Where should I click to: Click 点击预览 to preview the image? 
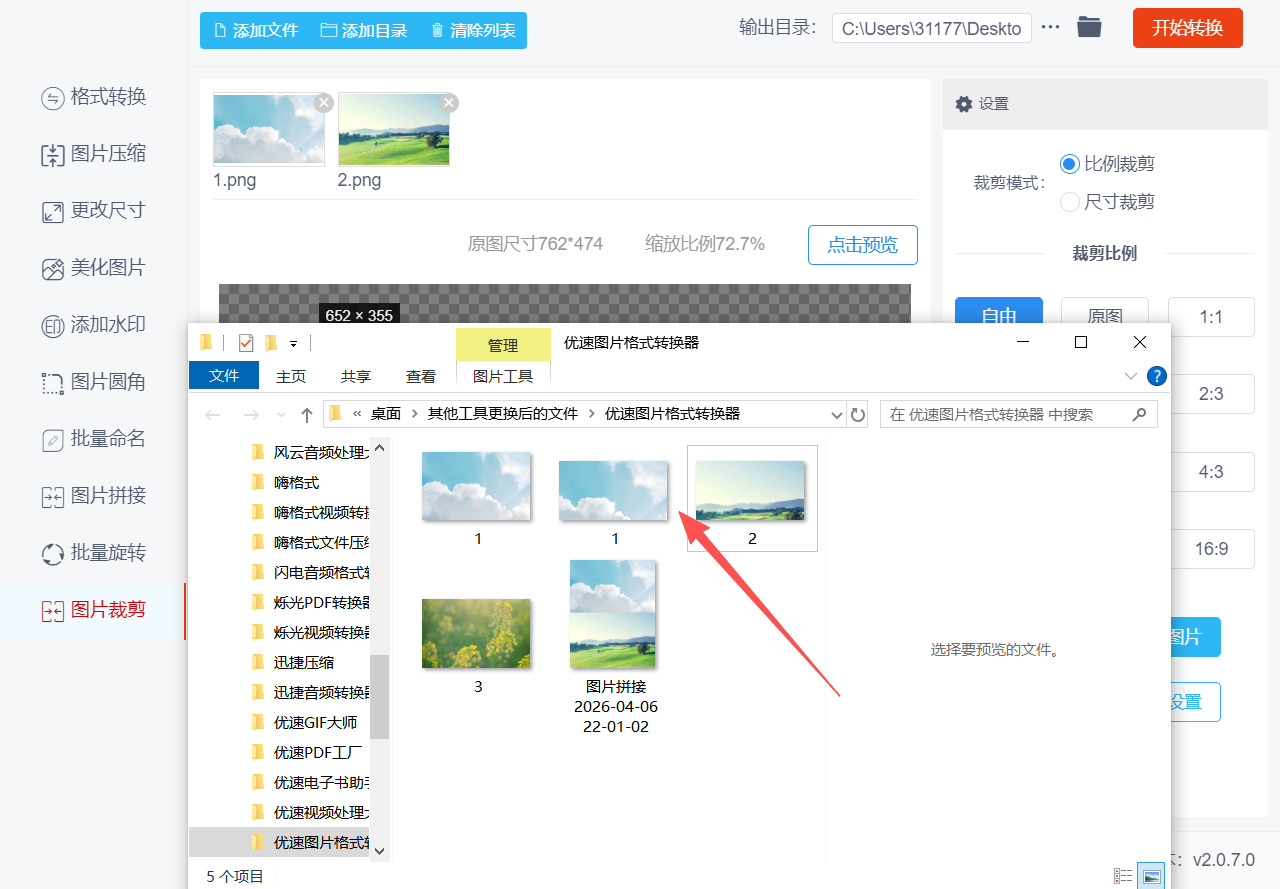tap(862, 244)
